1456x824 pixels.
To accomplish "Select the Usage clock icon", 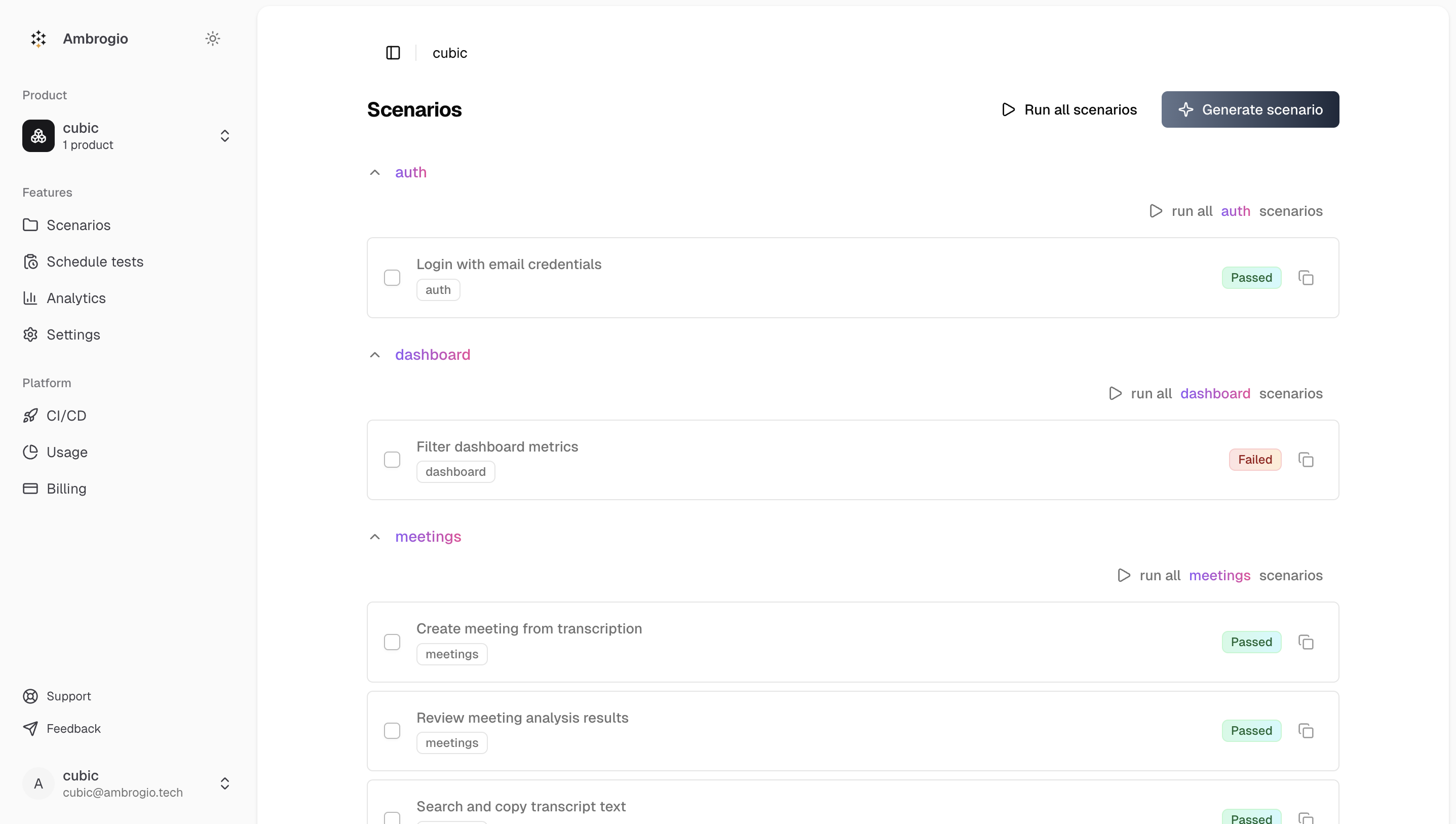I will pyautogui.click(x=31, y=452).
